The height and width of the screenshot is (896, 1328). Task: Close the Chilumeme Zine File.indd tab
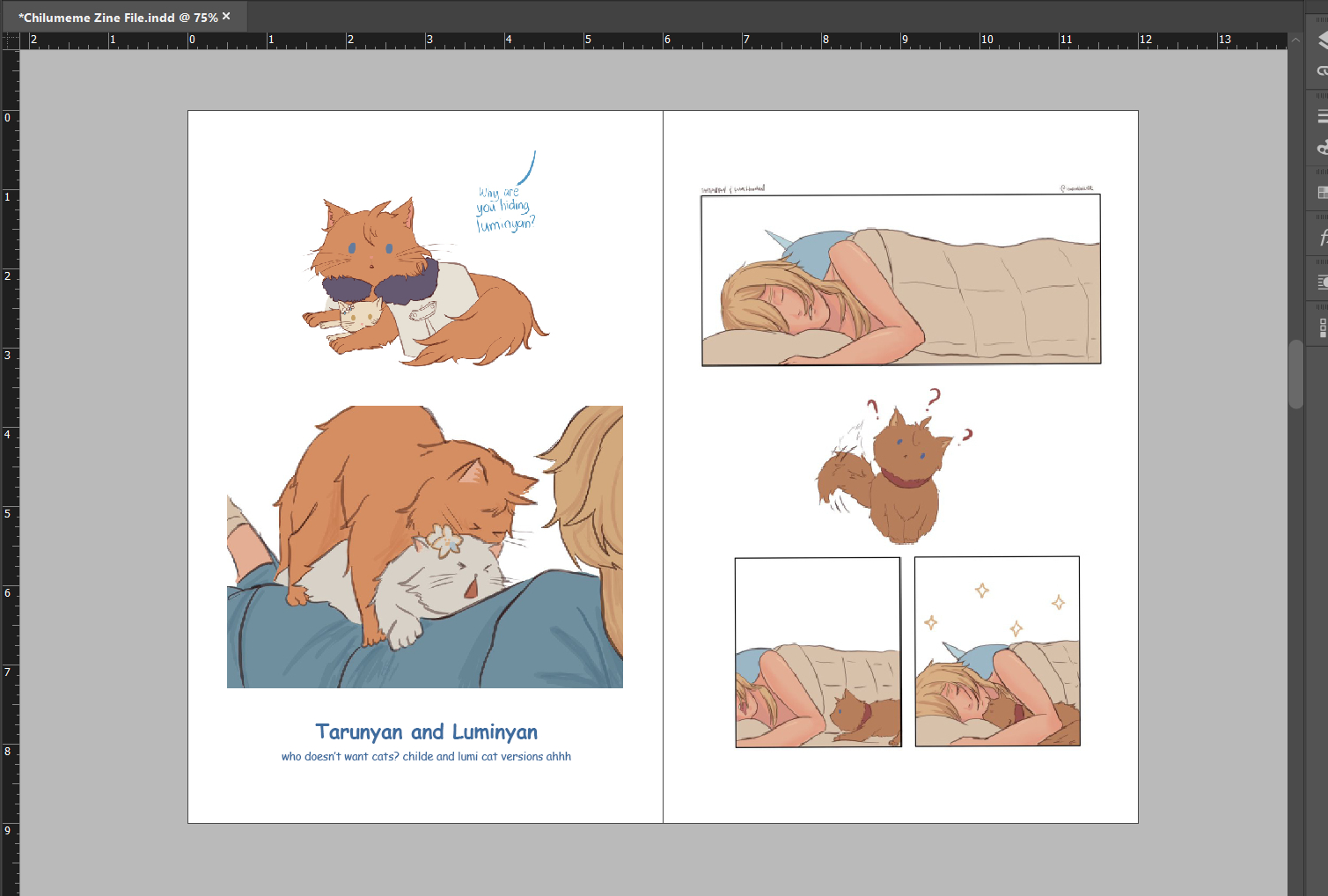click(x=226, y=16)
